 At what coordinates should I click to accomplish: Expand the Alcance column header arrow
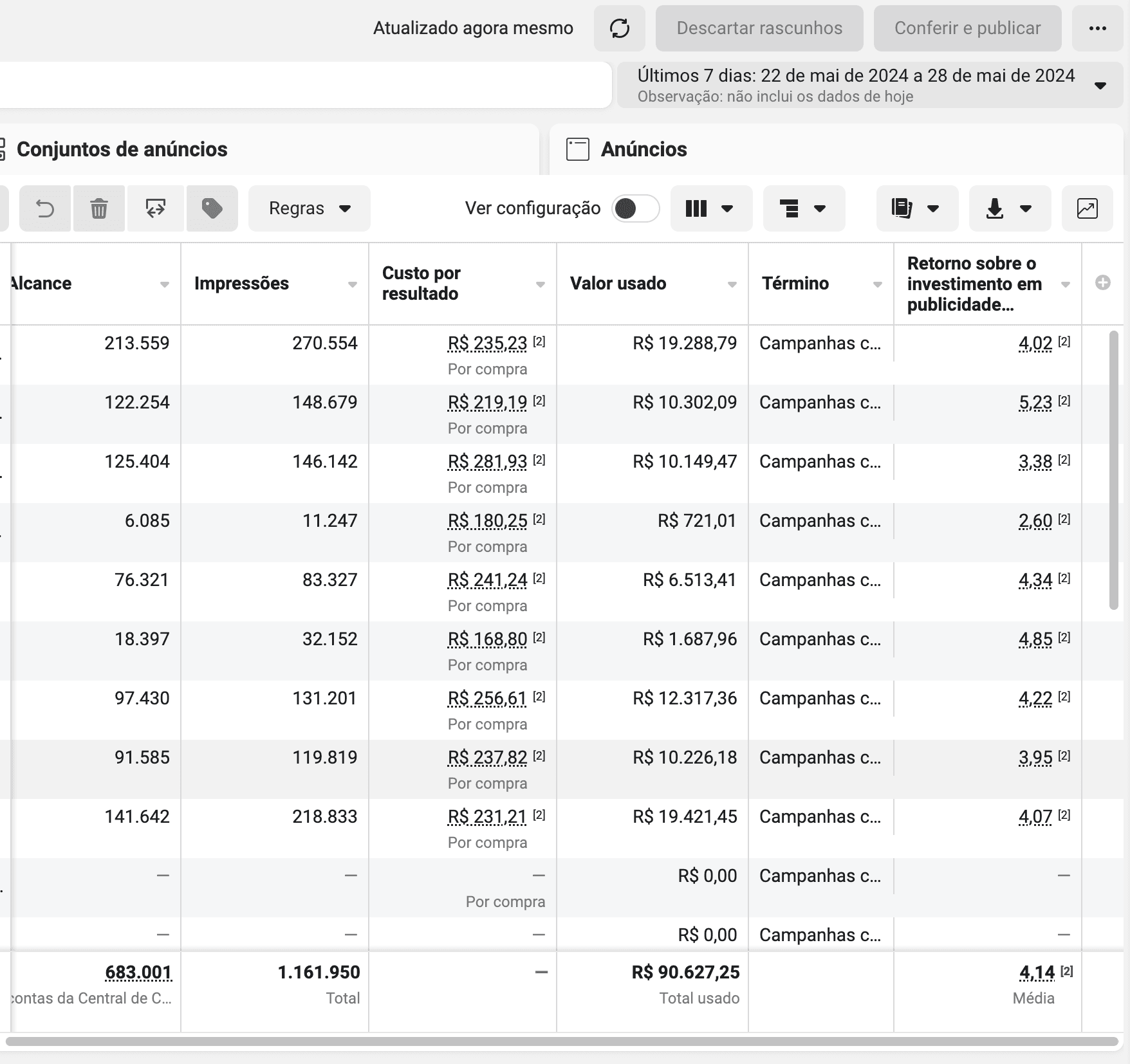coord(165,284)
